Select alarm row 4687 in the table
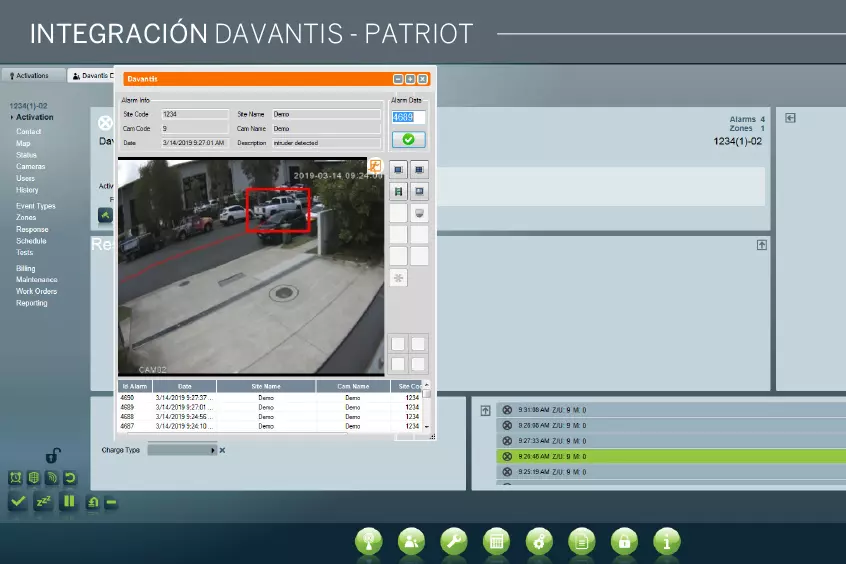 coord(270,426)
